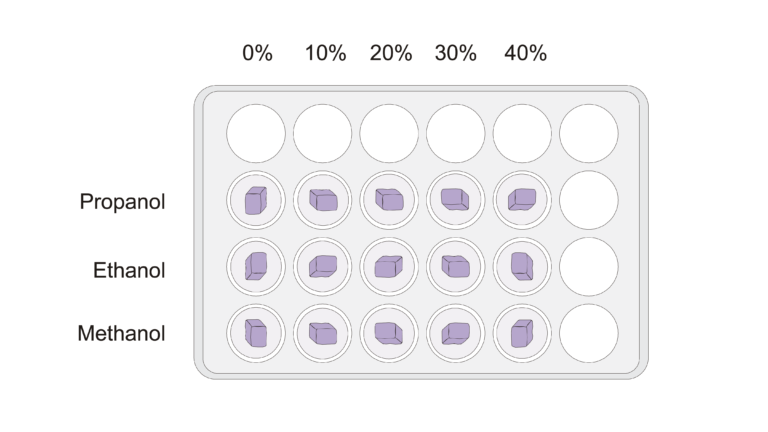Click the 20% column header
The width and height of the screenshot is (768, 432).
coord(390,54)
